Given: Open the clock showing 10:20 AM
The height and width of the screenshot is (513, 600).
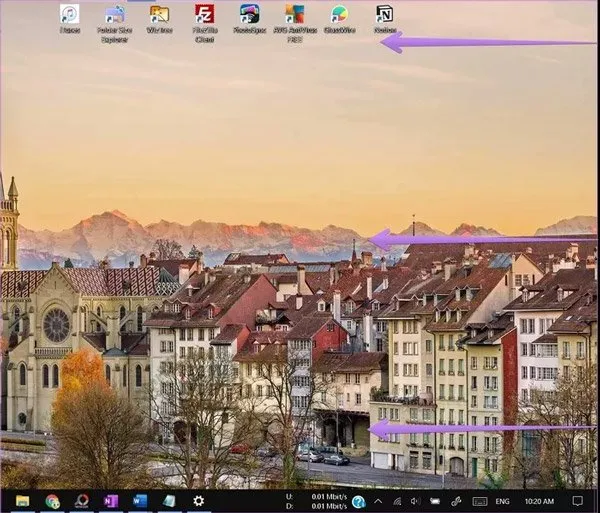Looking at the screenshot, I should [539, 501].
